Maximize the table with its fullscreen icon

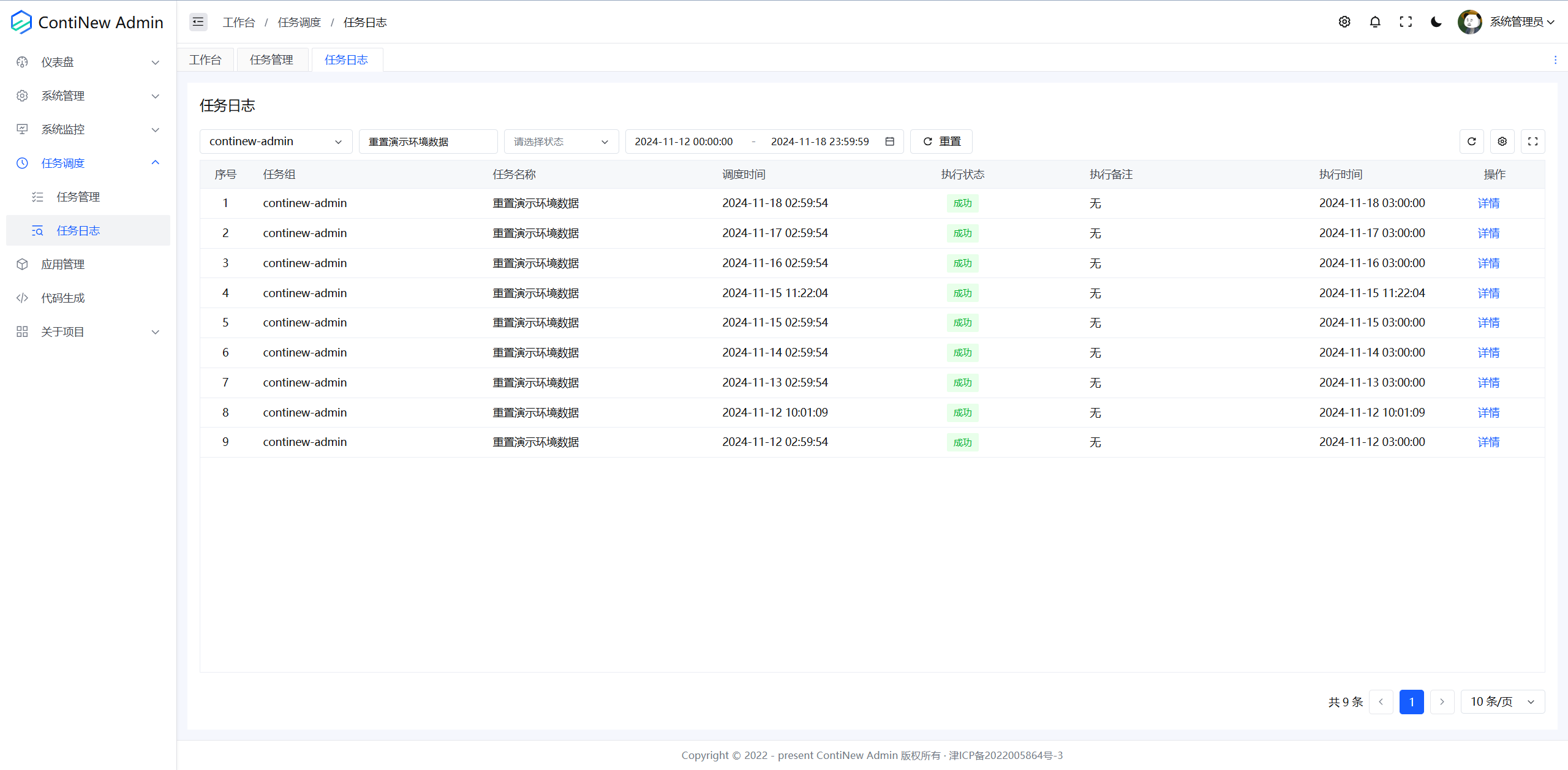[1533, 142]
